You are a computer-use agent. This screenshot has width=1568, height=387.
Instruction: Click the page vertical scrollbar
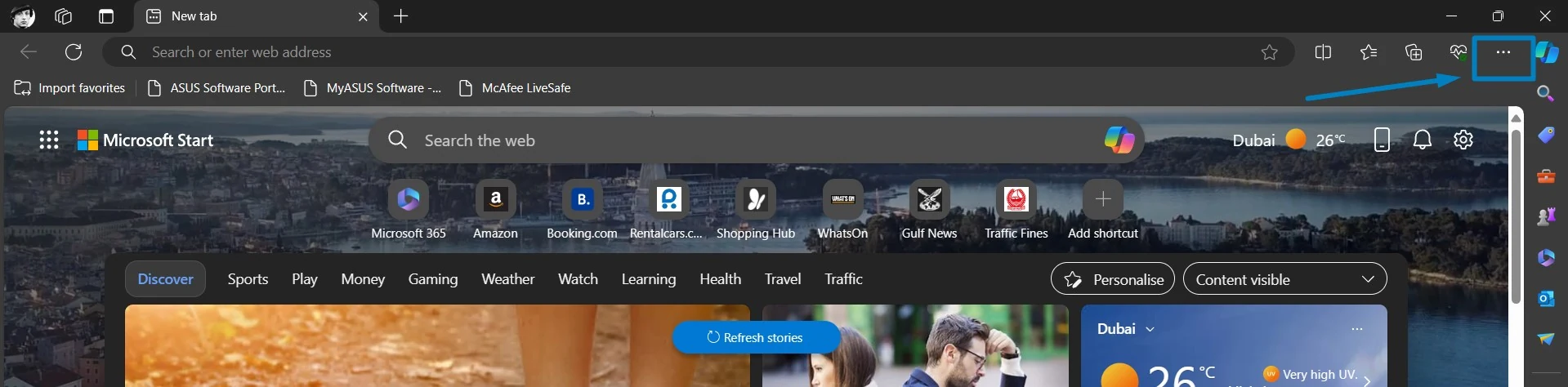1516,216
